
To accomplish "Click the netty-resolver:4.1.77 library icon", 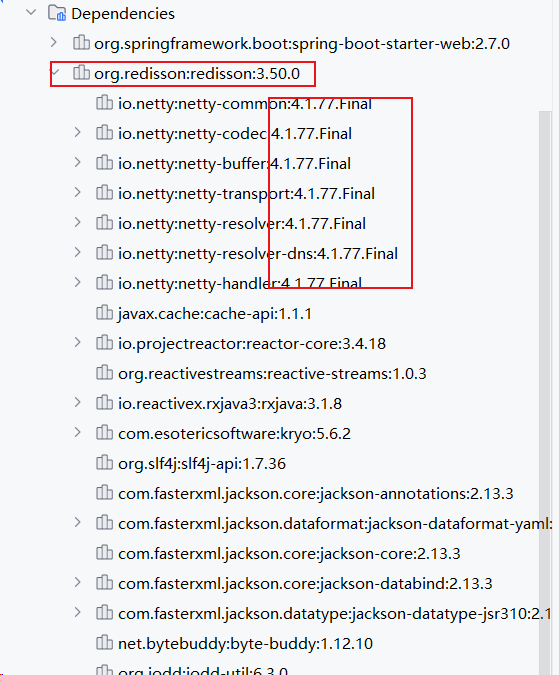I will click(x=104, y=223).
